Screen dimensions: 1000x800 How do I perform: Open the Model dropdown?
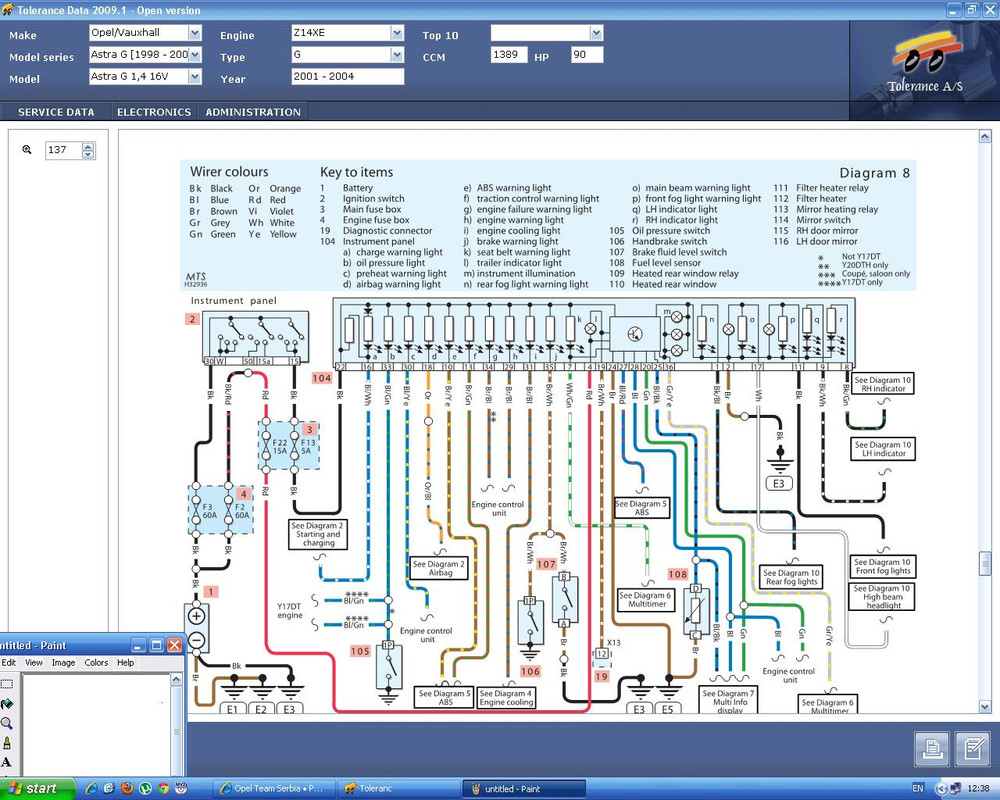click(x=195, y=77)
